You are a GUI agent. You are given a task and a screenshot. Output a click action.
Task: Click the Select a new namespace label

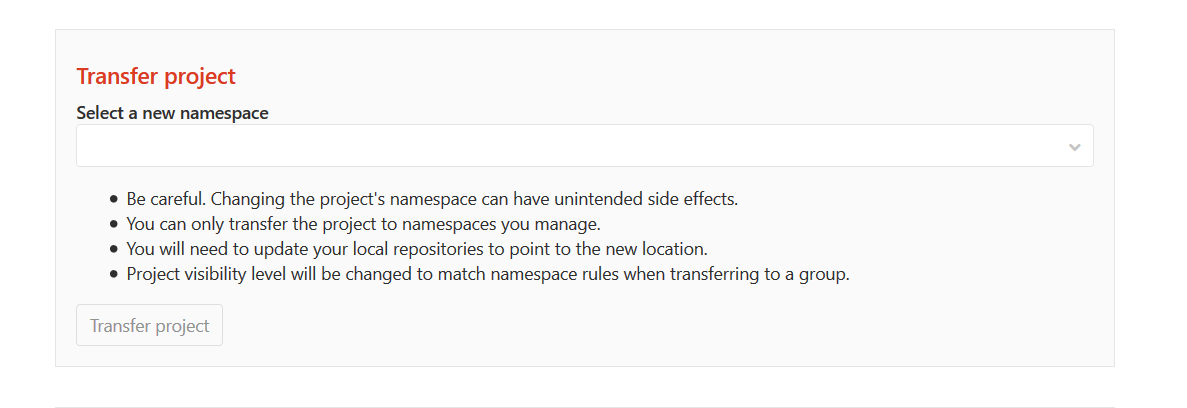coord(172,113)
